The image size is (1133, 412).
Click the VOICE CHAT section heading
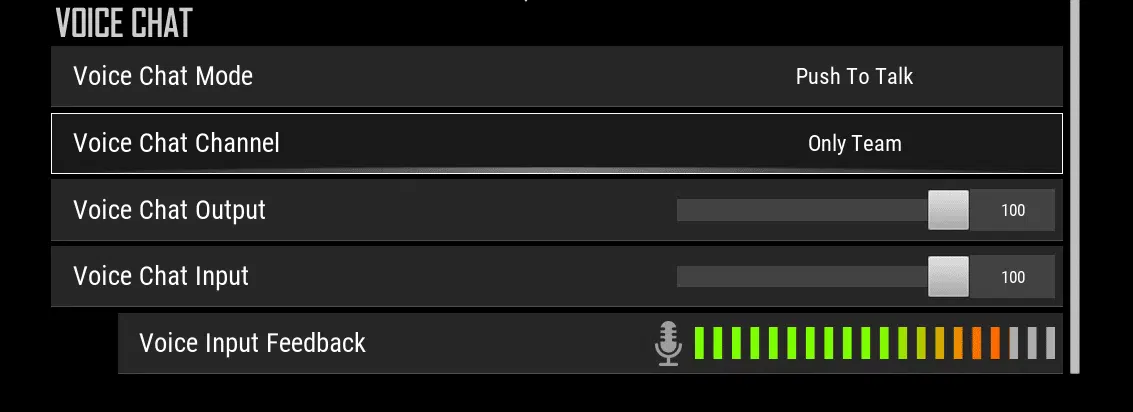click(x=124, y=23)
